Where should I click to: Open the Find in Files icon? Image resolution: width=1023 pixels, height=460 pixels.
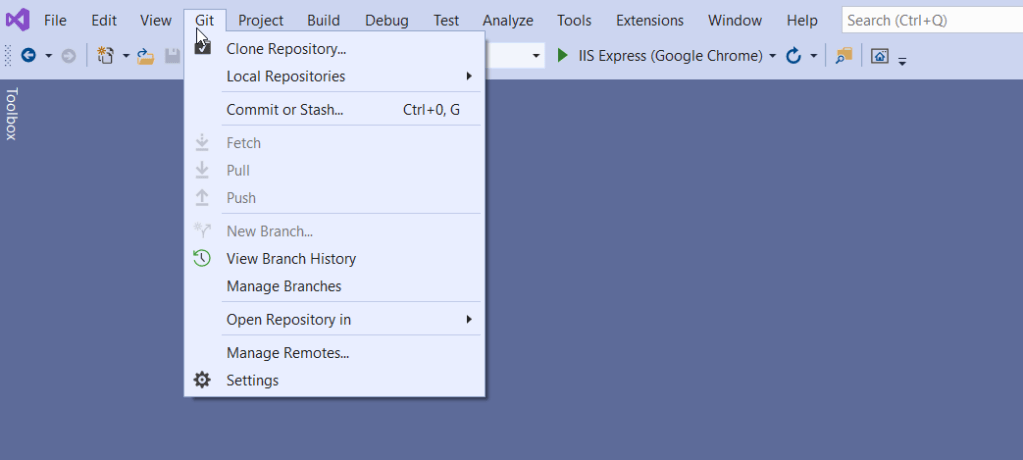tap(844, 56)
